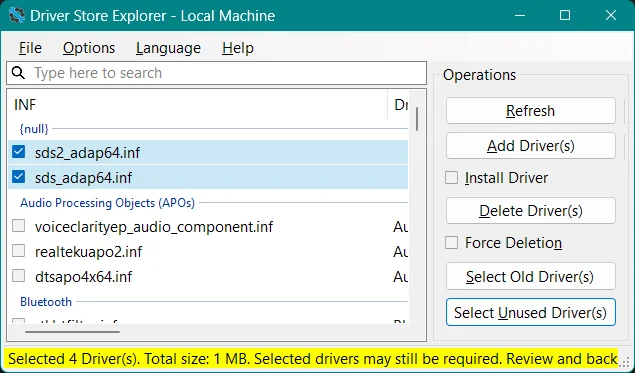The image size is (635, 373).
Task: Enable the Install Driver checkbox
Action: tap(452, 177)
